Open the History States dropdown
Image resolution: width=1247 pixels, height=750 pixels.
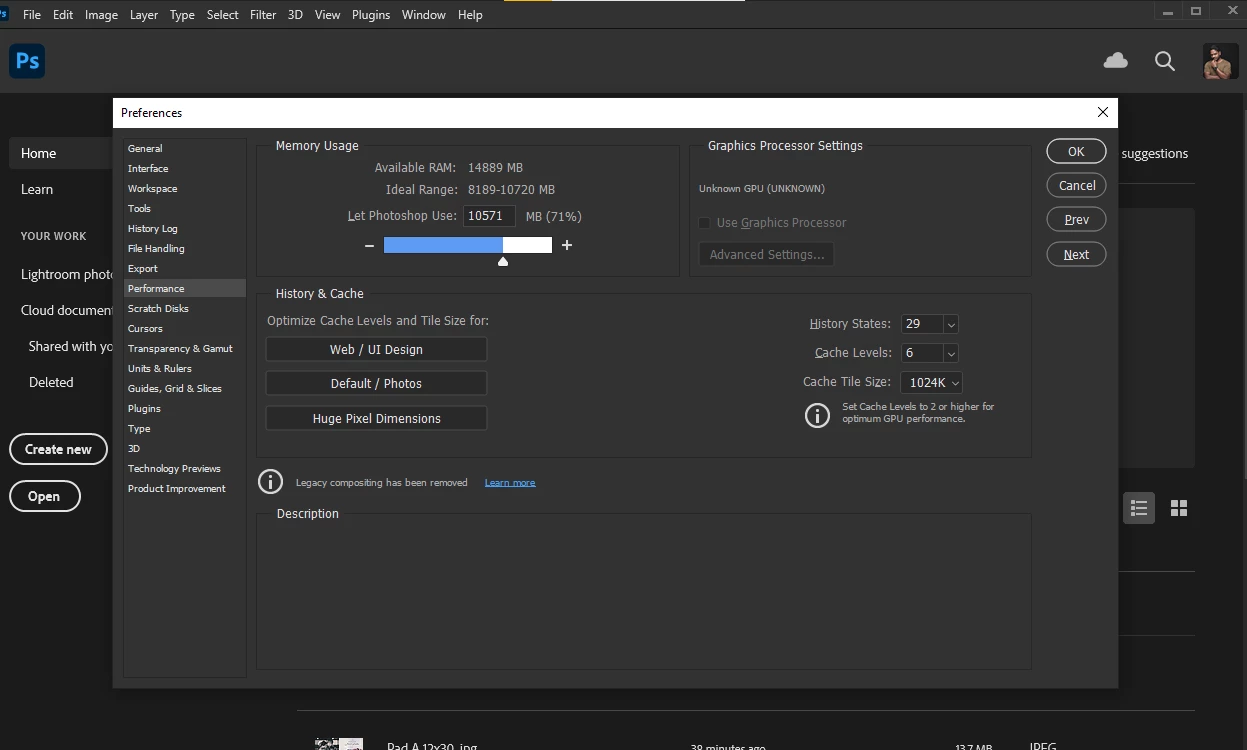951,324
